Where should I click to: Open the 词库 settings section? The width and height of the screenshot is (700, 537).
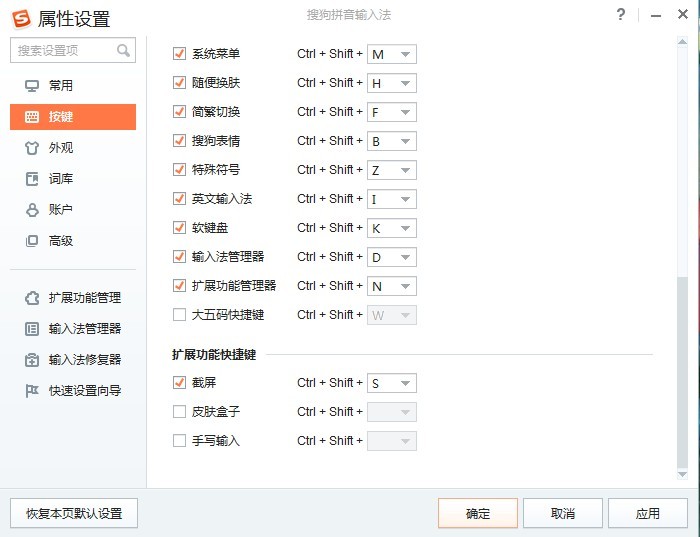73,179
